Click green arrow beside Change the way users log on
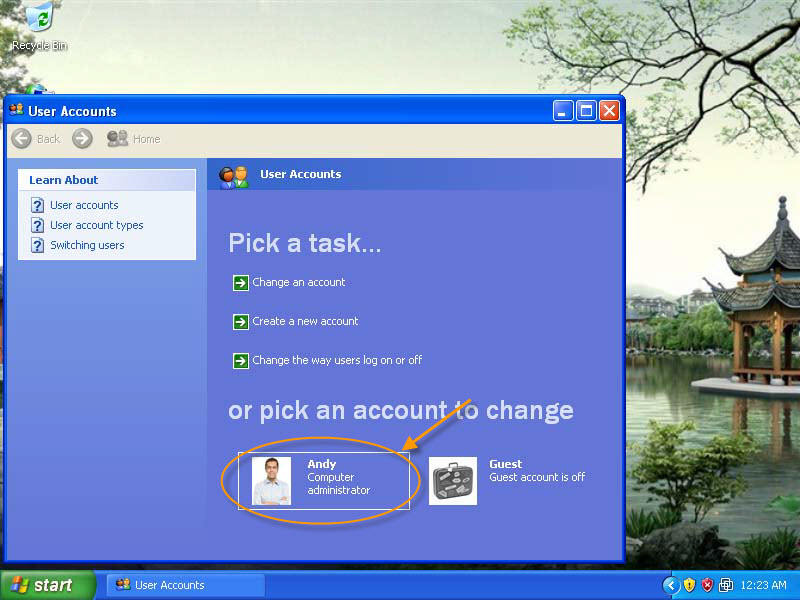The height and width of the screenshot is (600, 800). pos(240,361)
